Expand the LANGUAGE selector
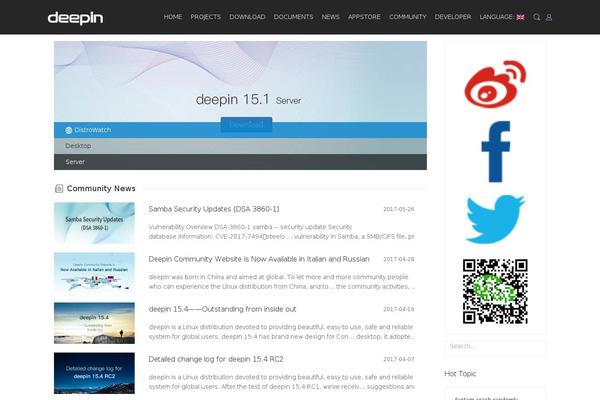The width and height of the screenshot is (600, 400). pos(502,17)
